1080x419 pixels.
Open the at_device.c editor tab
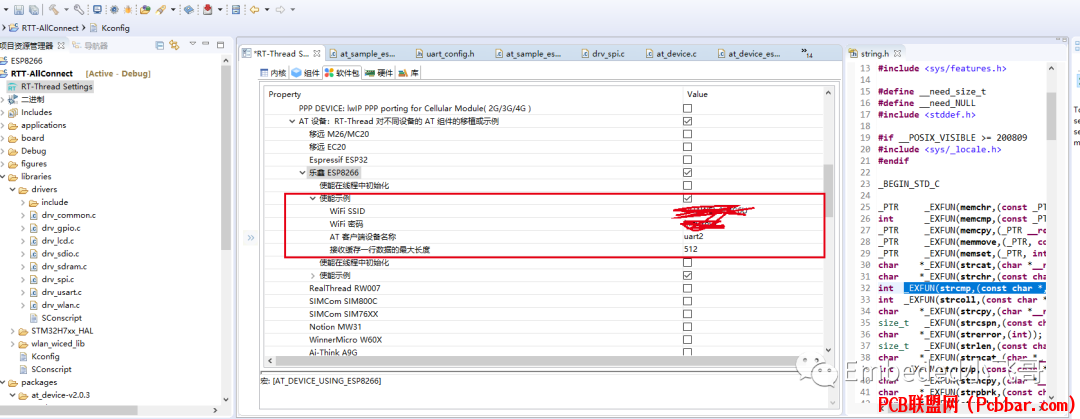(670, 53)
